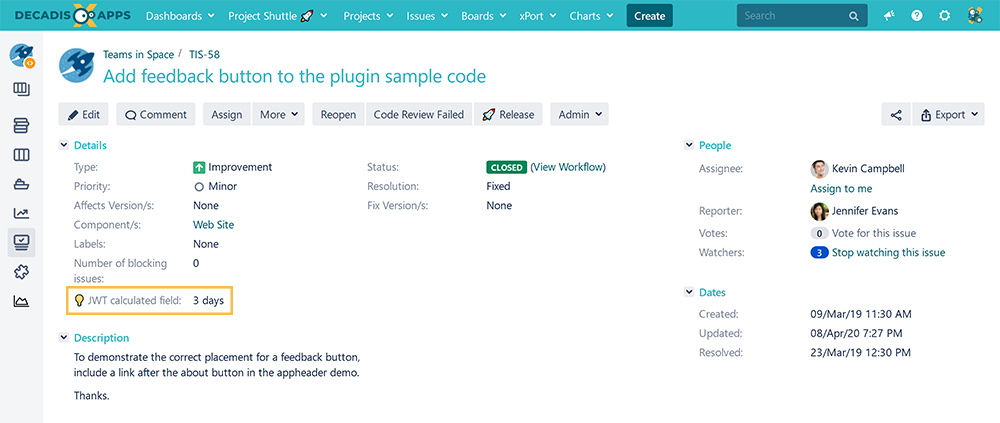Collapse the Dates section
Screen dimensions: 1000x423
[x=689, y=292]
